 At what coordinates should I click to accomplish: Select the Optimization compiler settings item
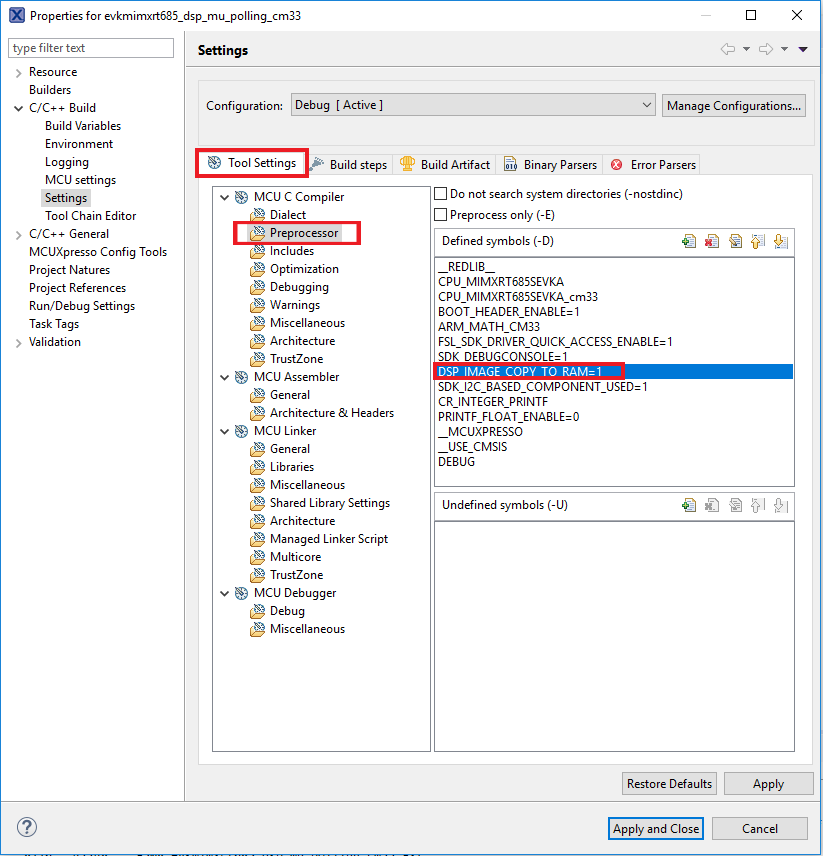click(x=304, y=269)
